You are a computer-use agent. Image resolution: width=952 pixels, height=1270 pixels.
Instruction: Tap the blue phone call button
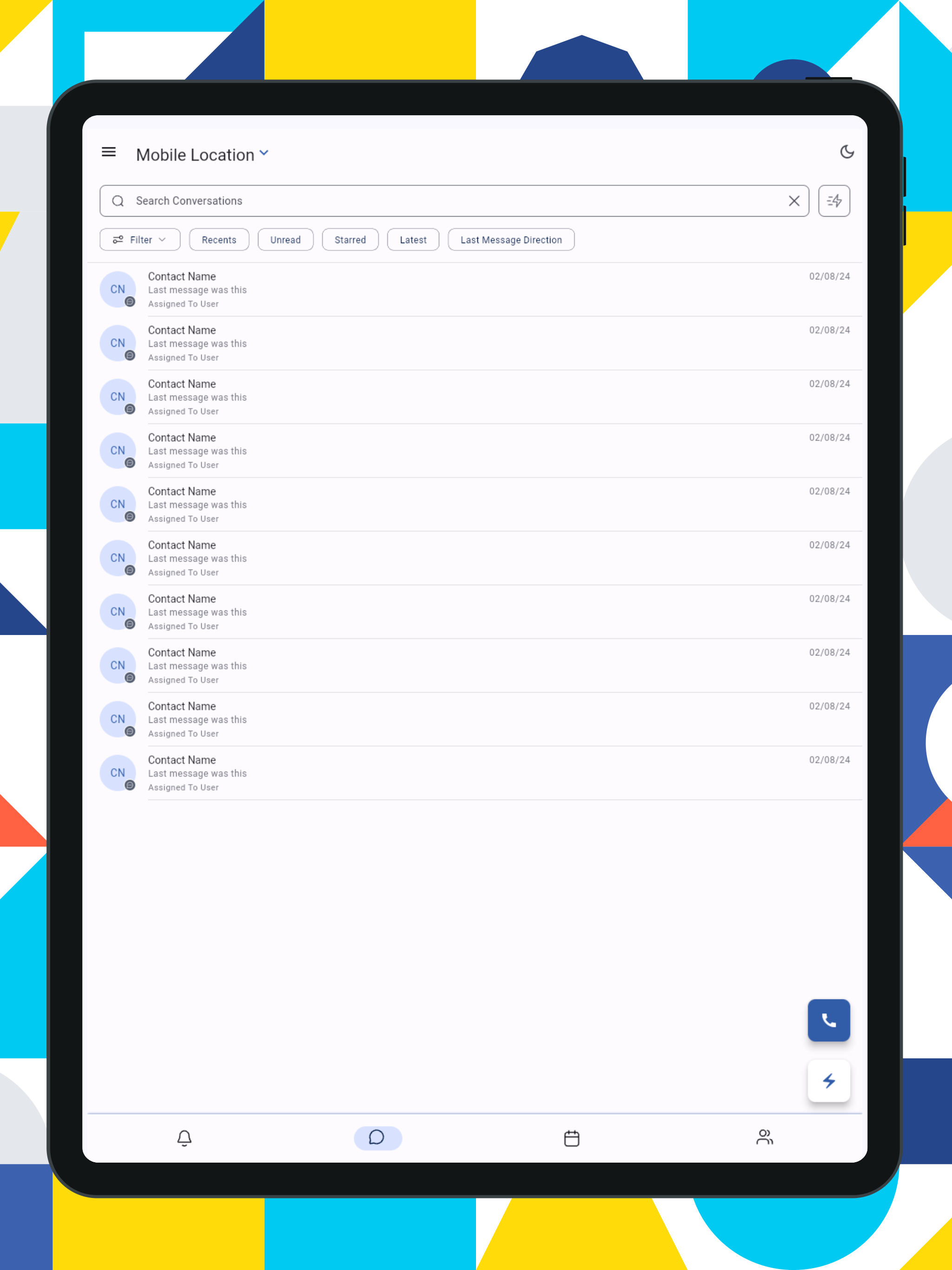(x=828, y=1020)
